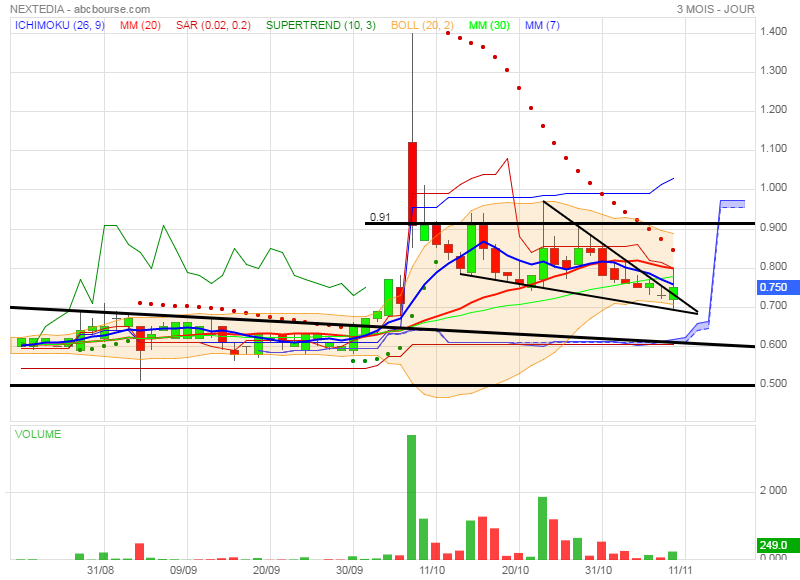Click the 1.400 price axis label
The image size is (800, 580).
pos(773,31)
